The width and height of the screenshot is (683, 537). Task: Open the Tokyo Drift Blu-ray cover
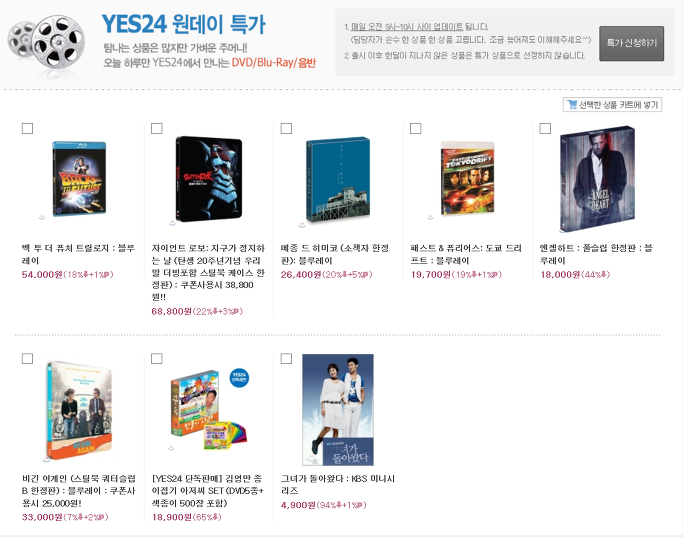pyautogui.click(x=467, y=178)
